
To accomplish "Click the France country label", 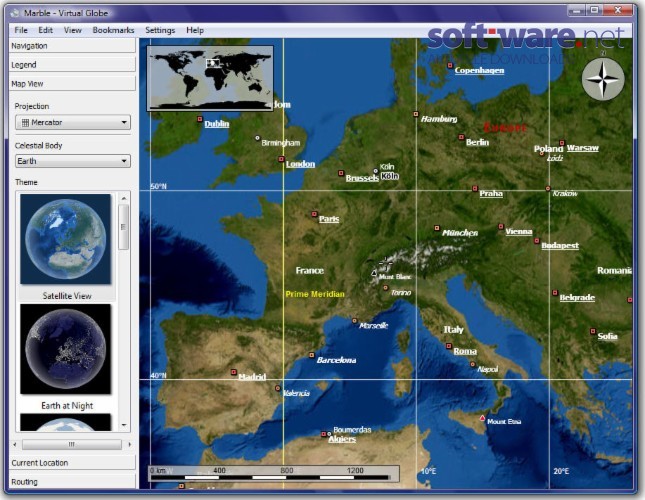I will pos(310,271).
